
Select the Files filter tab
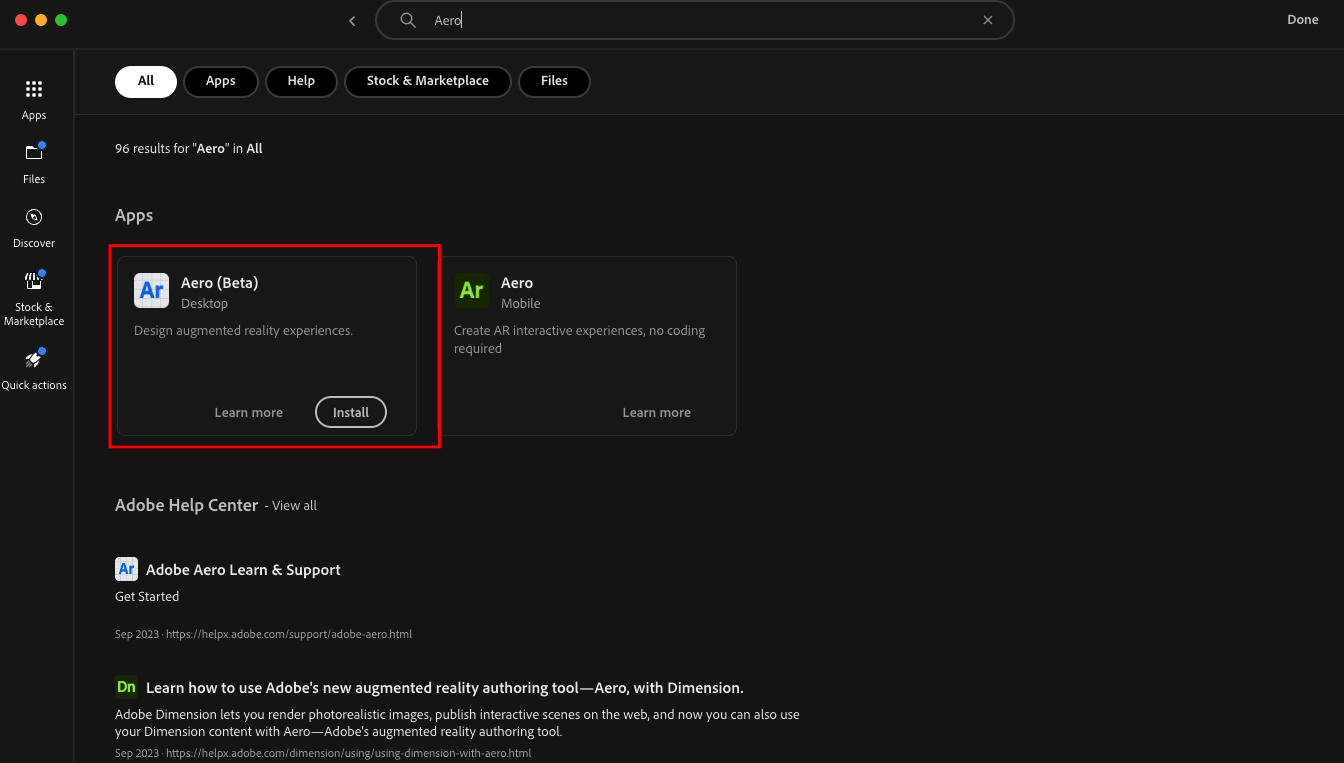pyautogui.click(x=554, y=81)
